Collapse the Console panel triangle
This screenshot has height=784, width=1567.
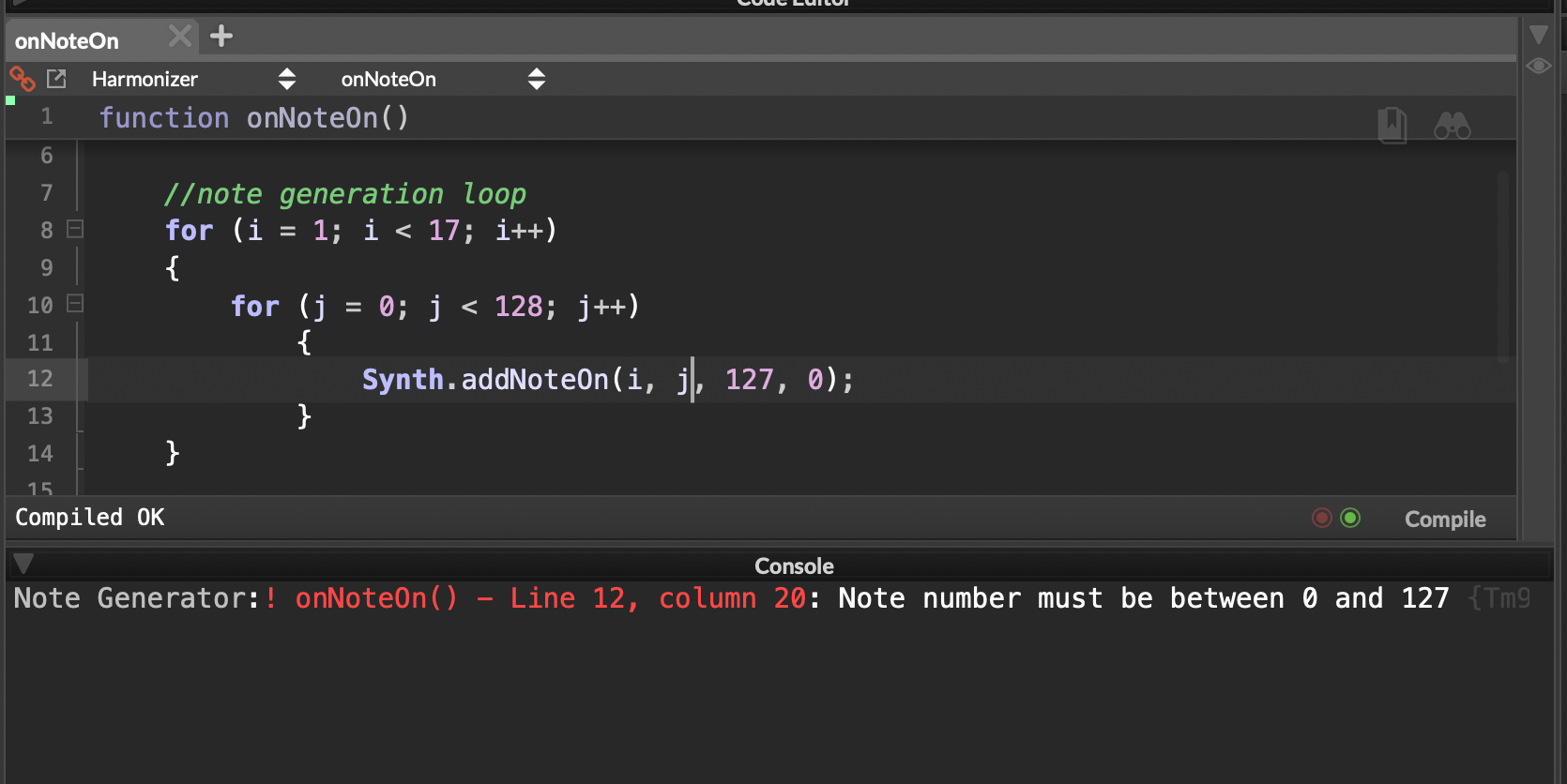(23, 563)
